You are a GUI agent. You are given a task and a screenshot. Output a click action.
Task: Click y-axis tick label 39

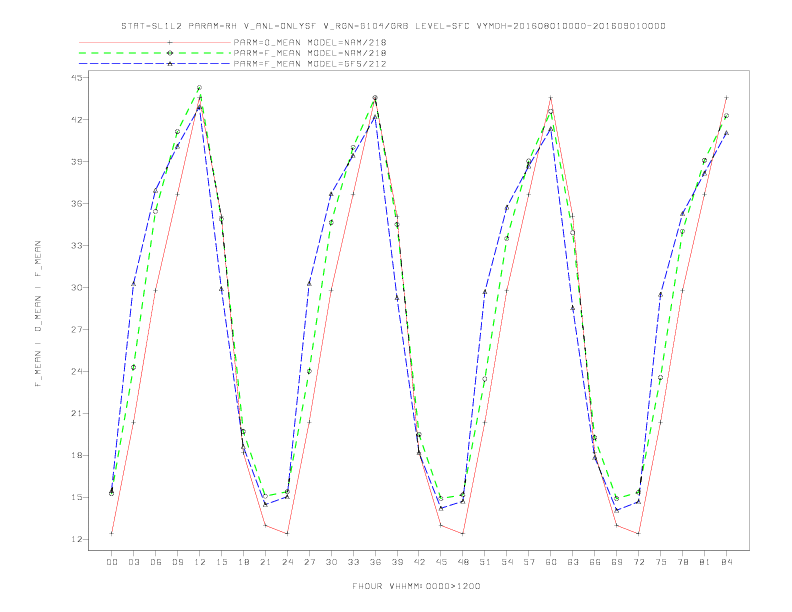point(77,162)
